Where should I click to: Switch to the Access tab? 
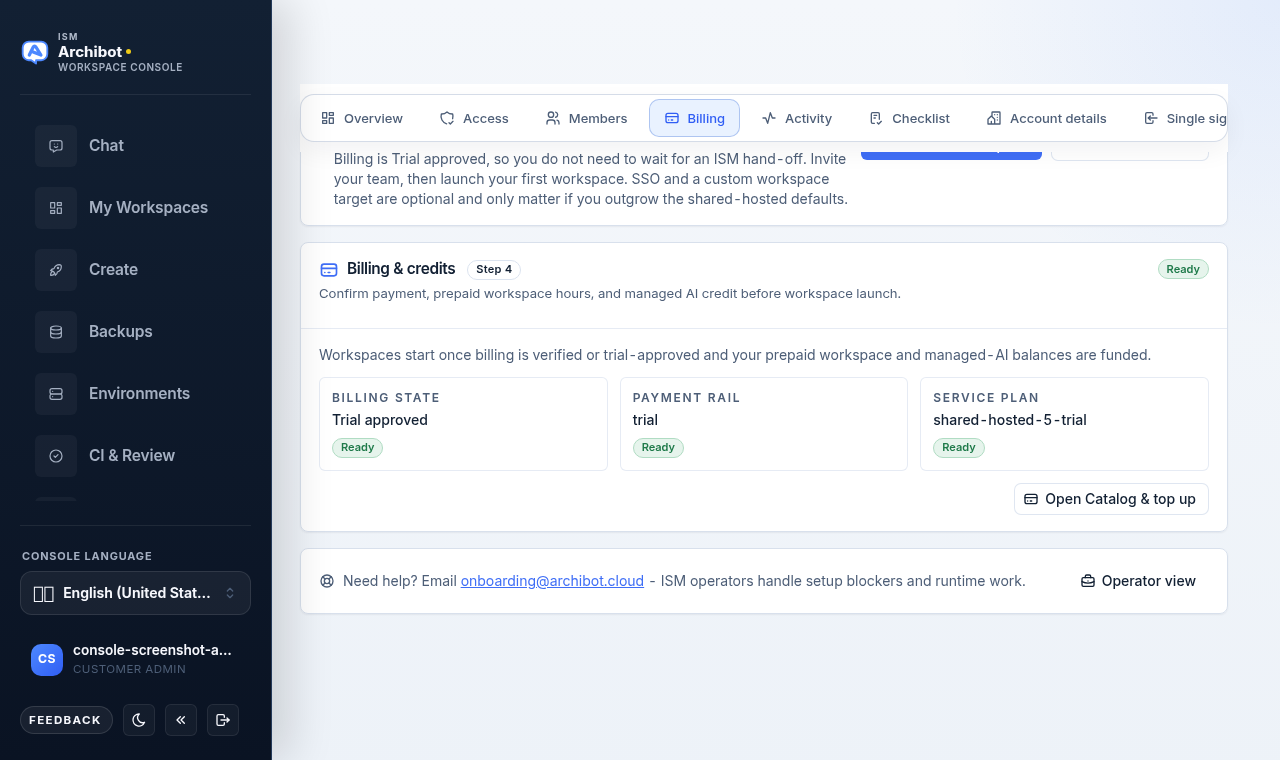tap(474, 118)
